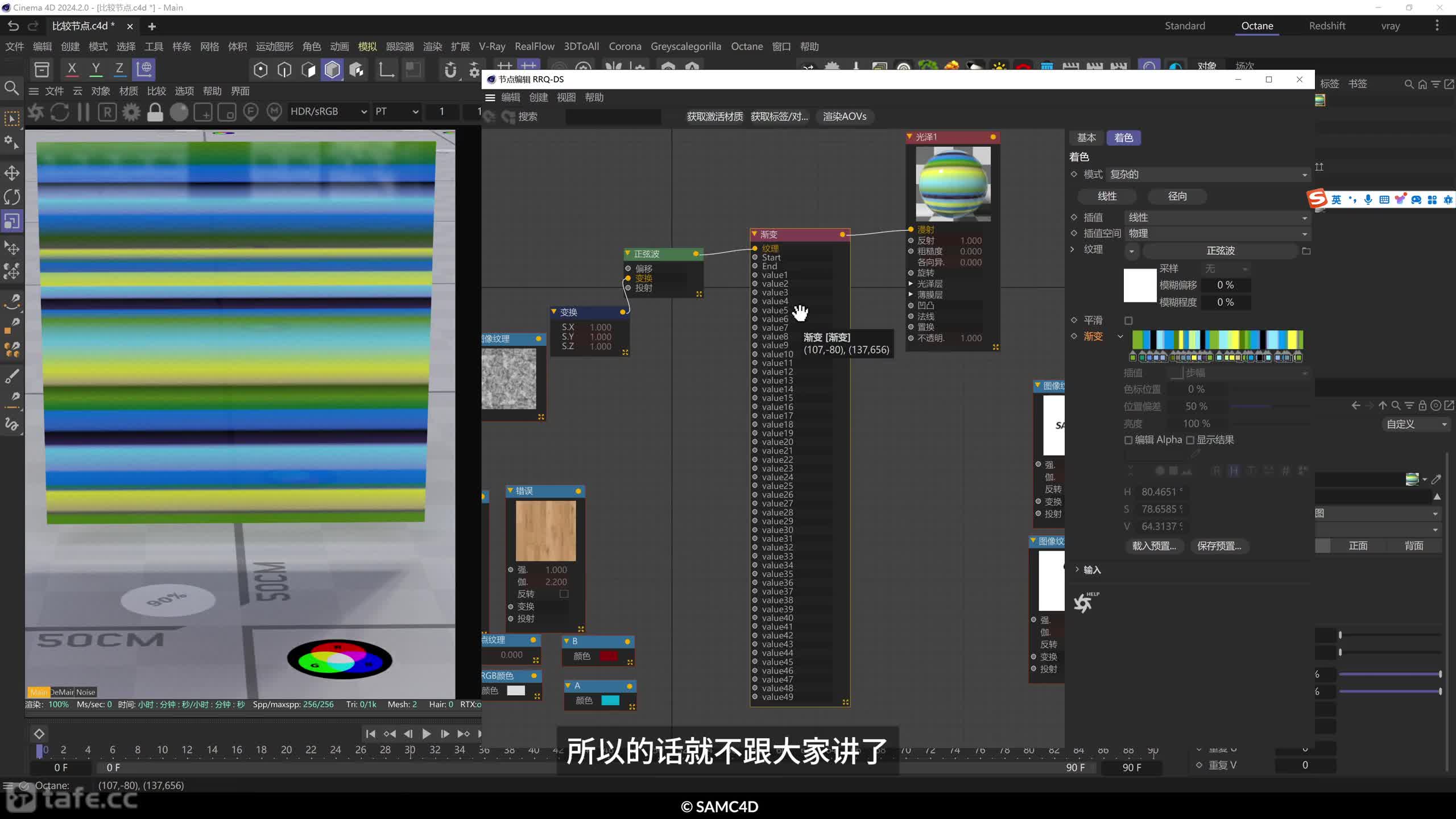Click the Octane send scene icon
This screenshot has width=1456, height=819.
click(36, 112)
